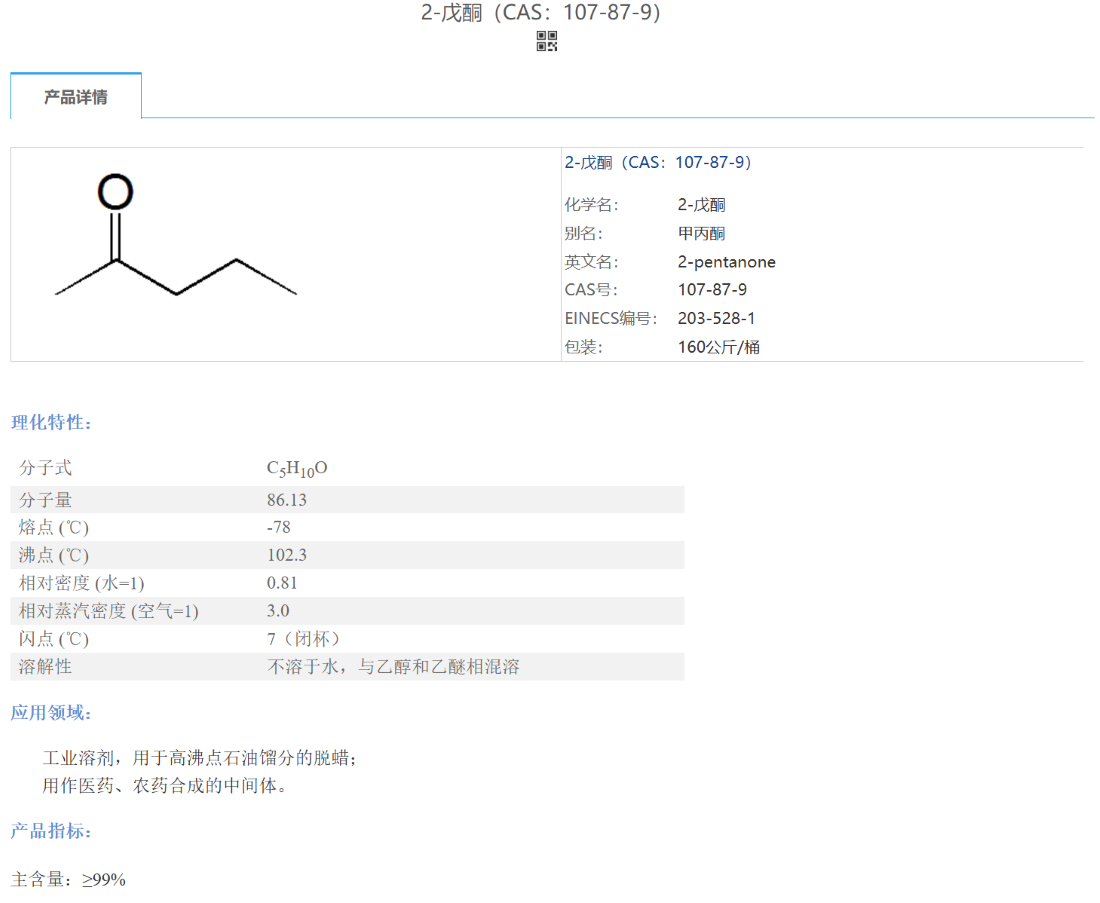Click the CAS号 value 107-87-9
The width and height of the screenshot is (1100, 903).
(x=712, y=290)
